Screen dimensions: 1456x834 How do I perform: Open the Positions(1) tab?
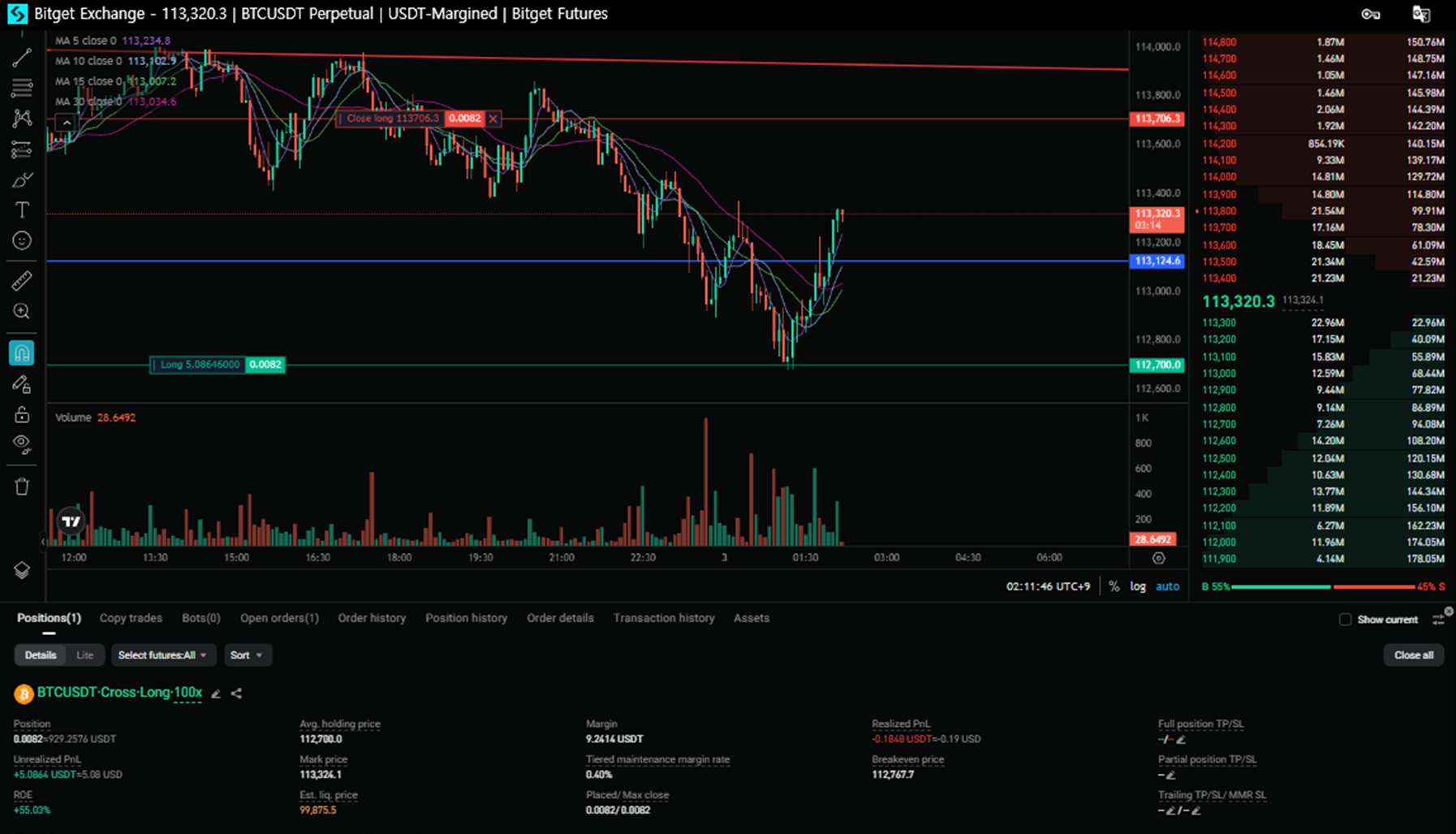49,618
